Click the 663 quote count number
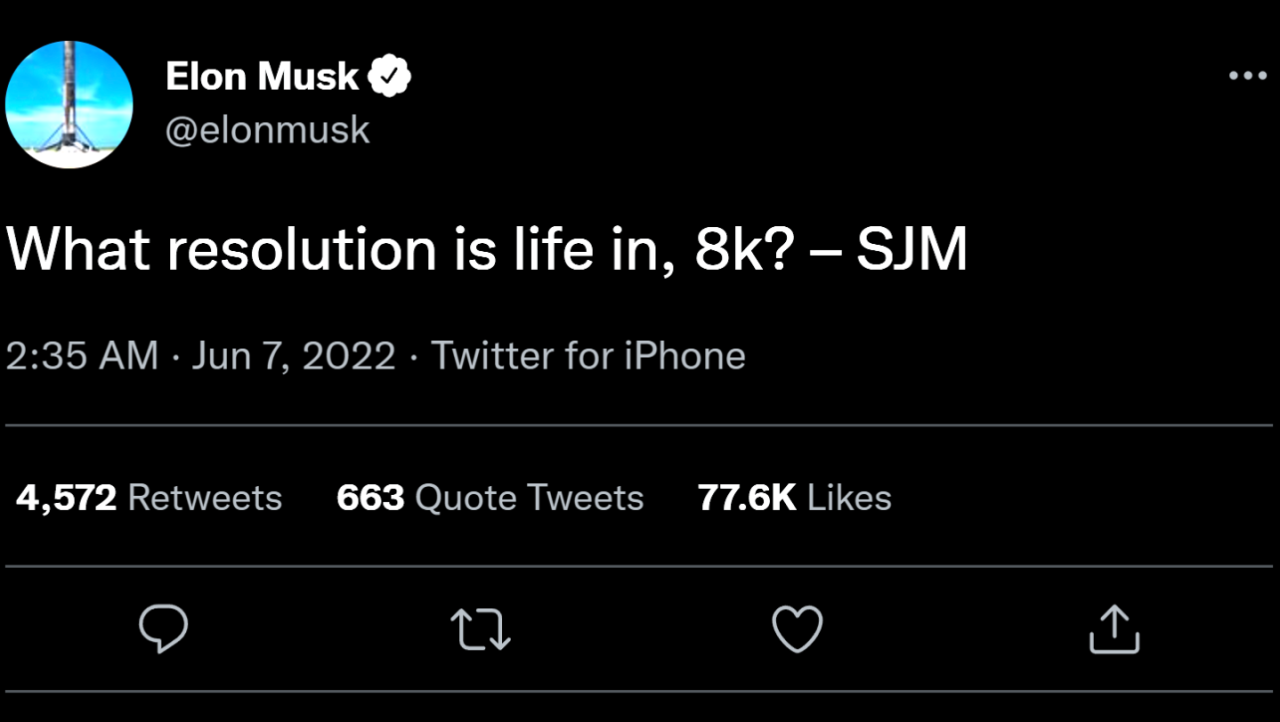The height and width of the screenshot is (722, 1280). [x=371, y=497]
